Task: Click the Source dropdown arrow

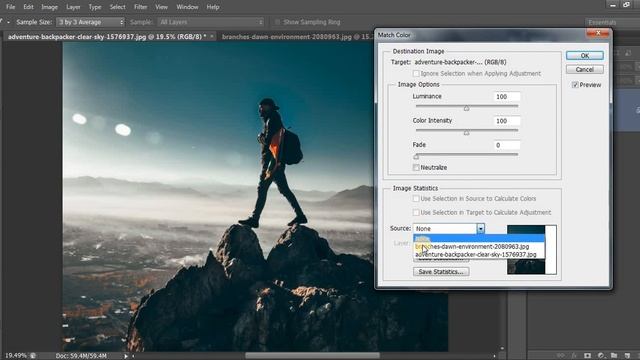Action: 480,229
